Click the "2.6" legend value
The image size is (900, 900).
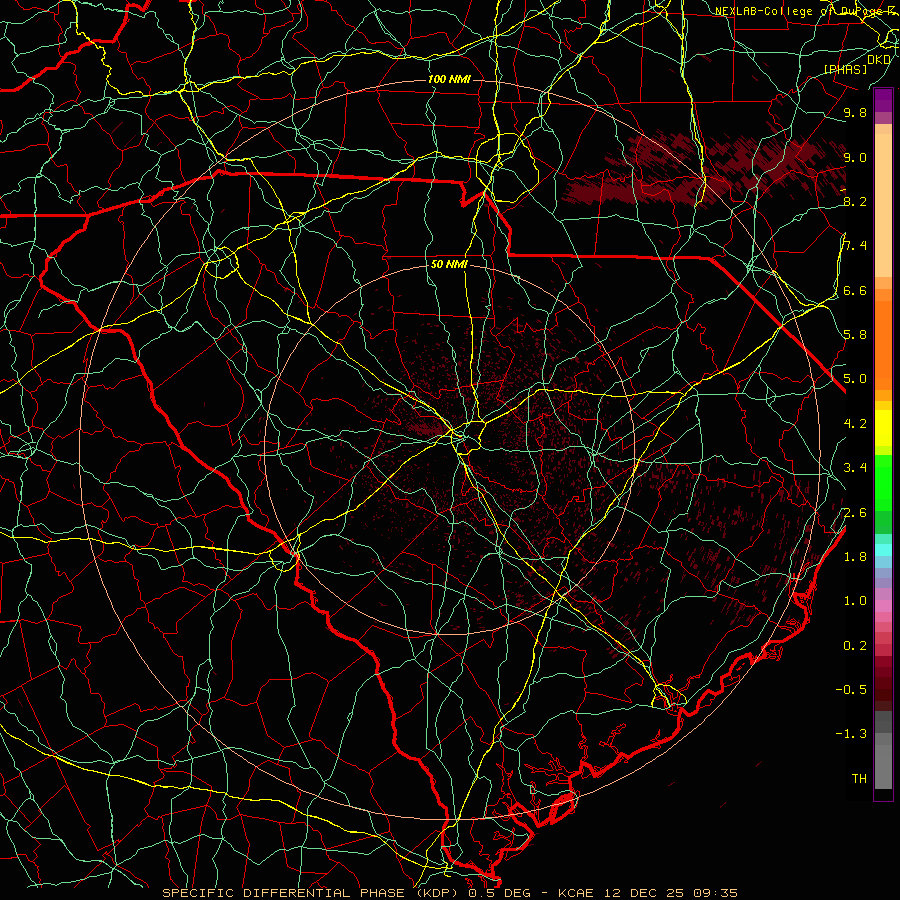(x=855, y=513)
